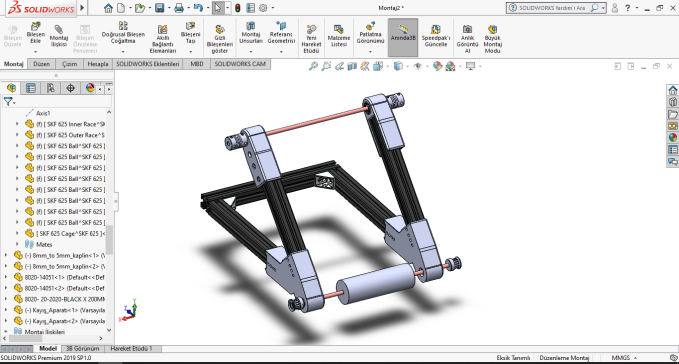This screenshot has width=679, height=364.
Task: Print the document using the printer icon
Action: 179,8
